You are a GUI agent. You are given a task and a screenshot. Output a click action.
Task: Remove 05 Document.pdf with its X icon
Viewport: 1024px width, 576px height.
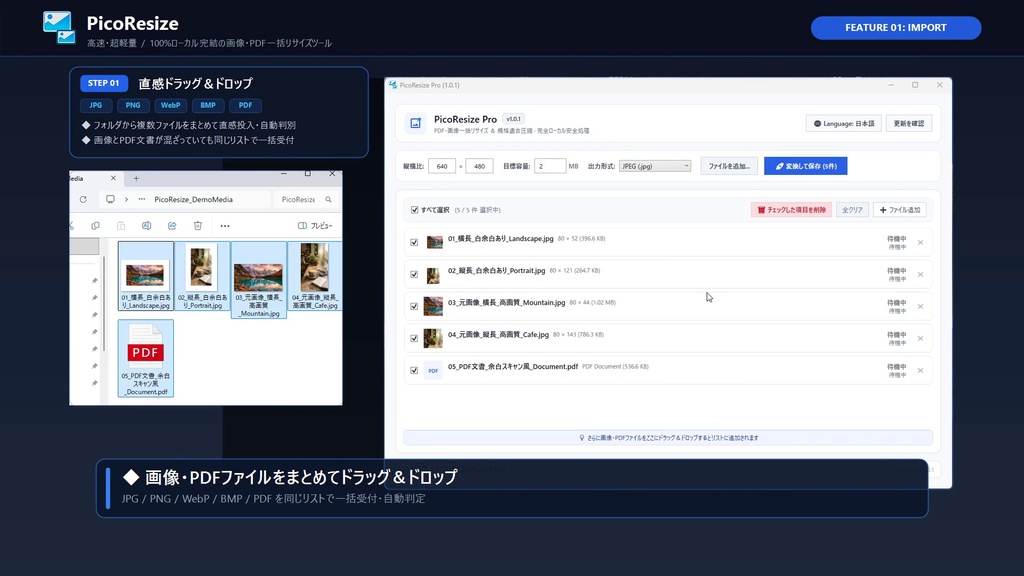click(x=920, y=370)
